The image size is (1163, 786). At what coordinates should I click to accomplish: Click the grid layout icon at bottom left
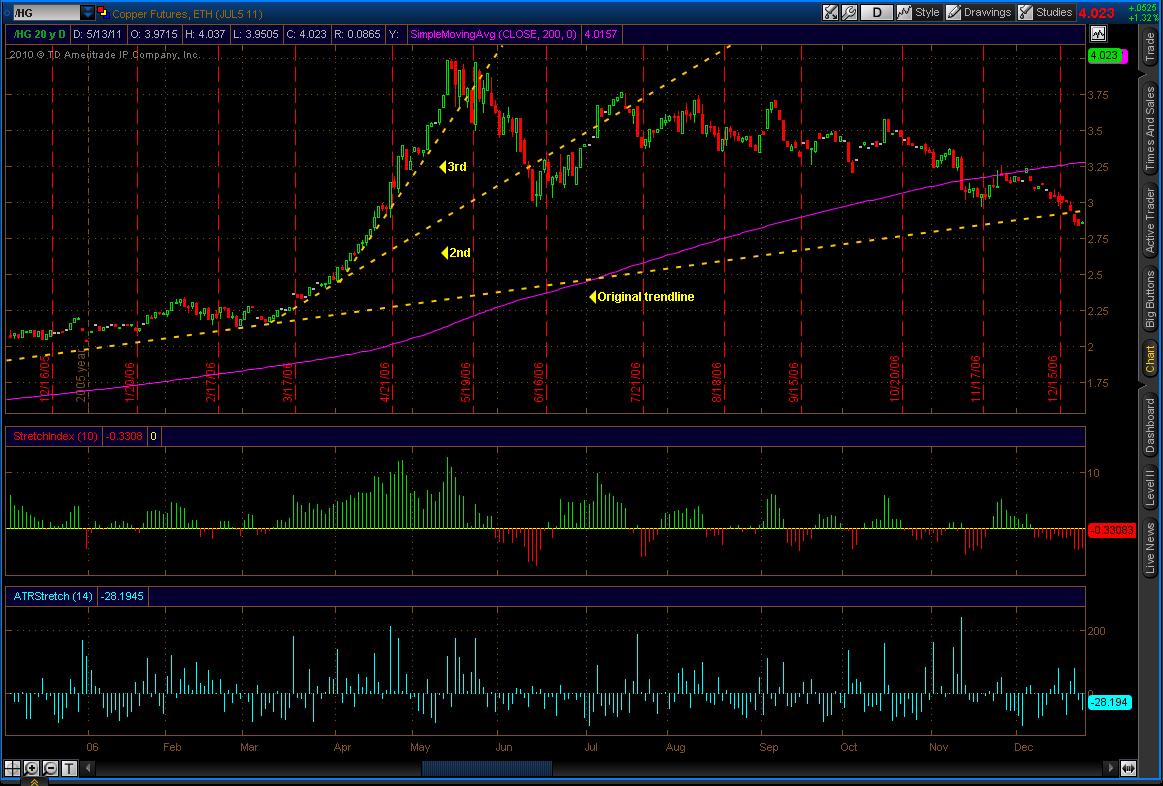13,768
